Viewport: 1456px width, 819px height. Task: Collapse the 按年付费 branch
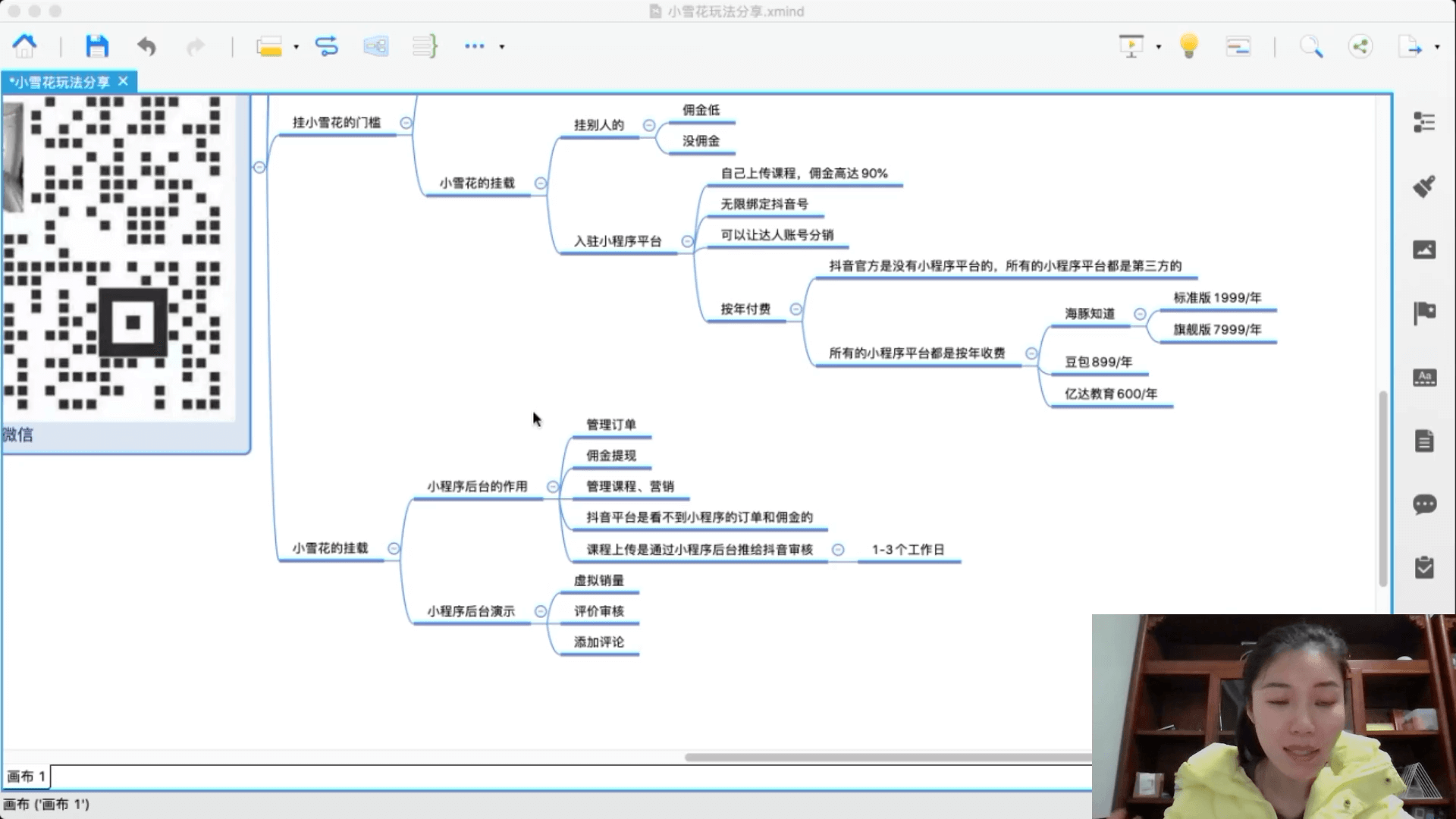796,309
